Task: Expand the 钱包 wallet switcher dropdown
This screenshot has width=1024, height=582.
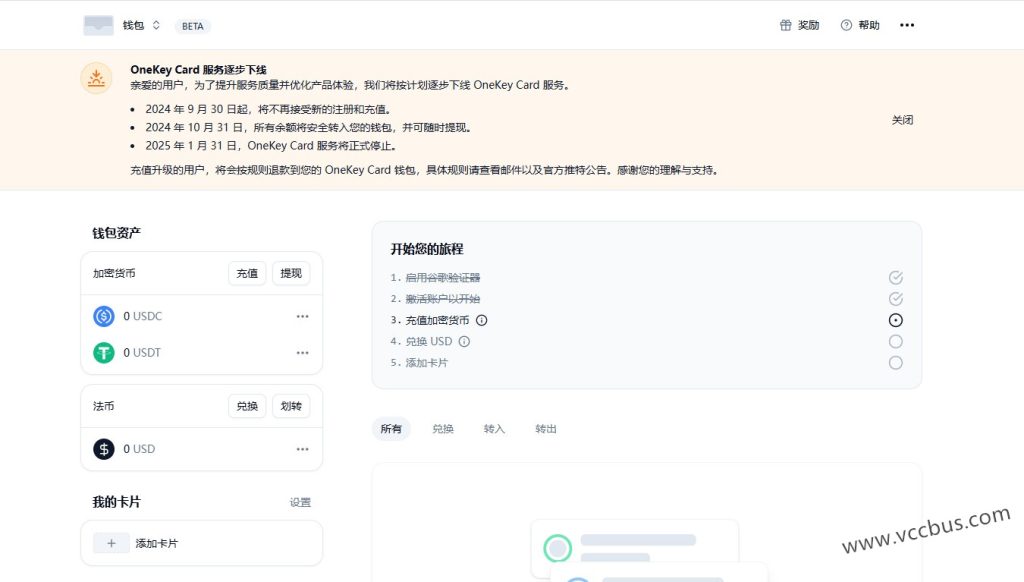Action: tap(156, 25)
